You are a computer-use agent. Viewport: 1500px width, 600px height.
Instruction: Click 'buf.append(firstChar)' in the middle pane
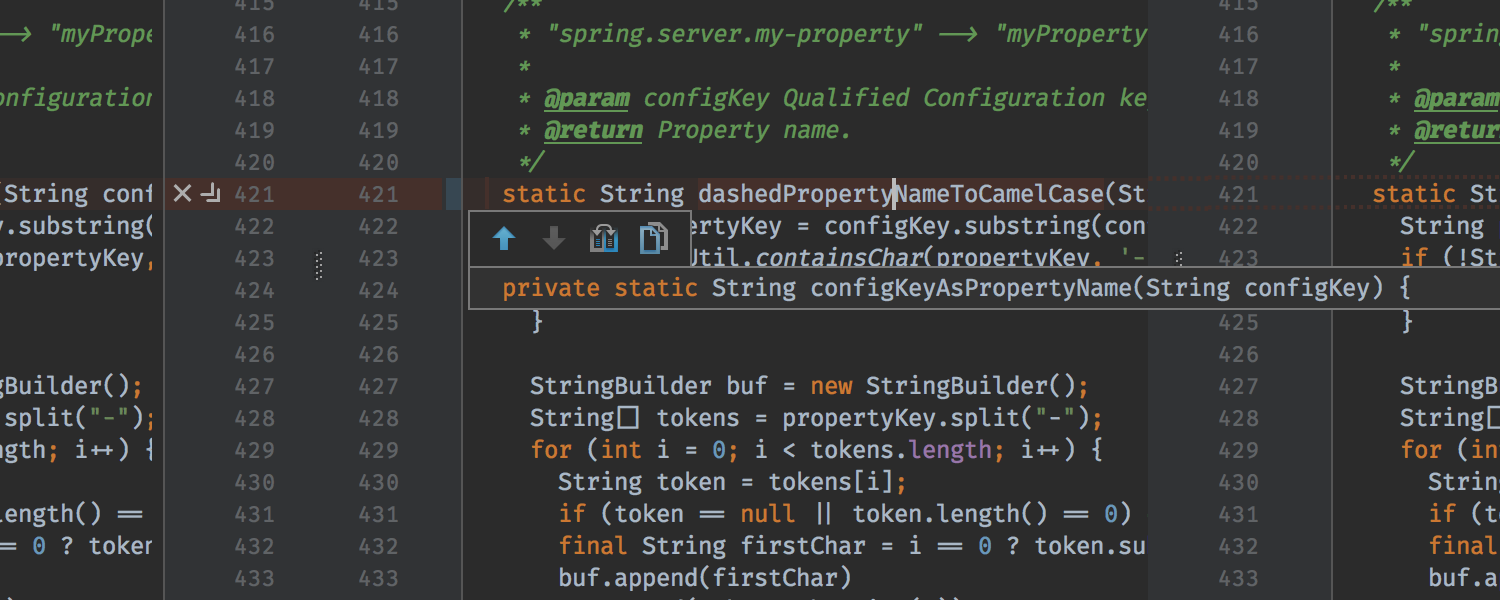pos(704,578)
